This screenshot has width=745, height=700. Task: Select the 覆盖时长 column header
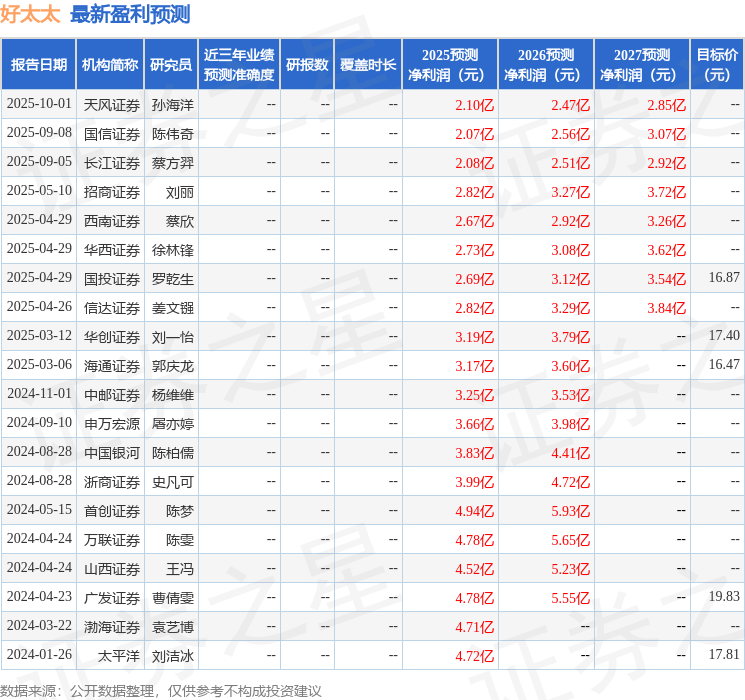368,64
